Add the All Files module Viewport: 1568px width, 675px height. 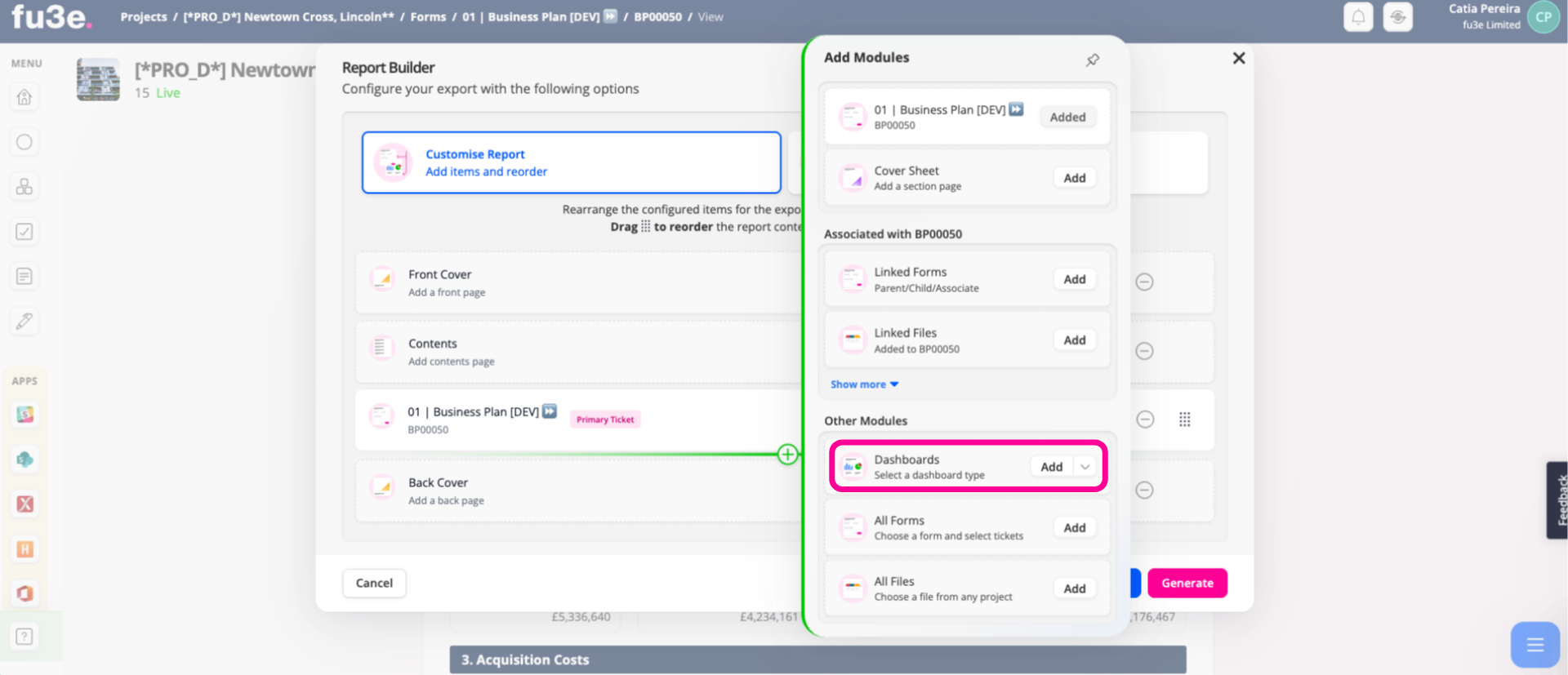(1074, 588)
